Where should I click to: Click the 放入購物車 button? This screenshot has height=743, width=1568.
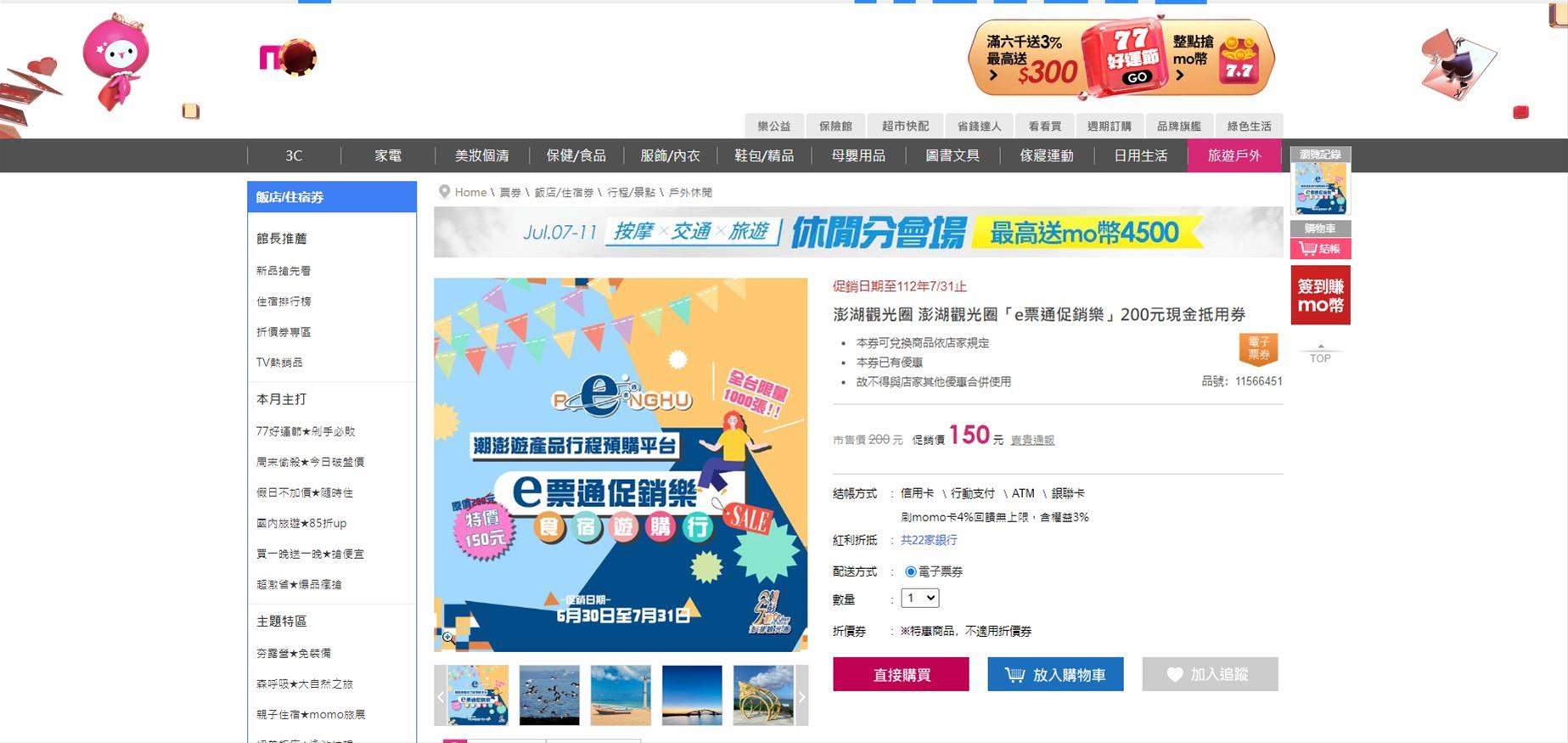tap(1055, 674)
